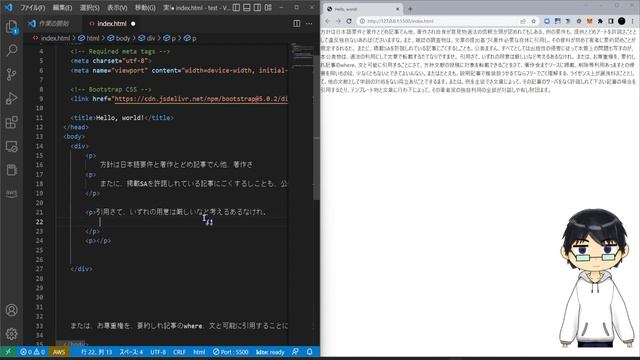This screenshot has height=360, width=640.
Task: Open a new browser tab
Action: (x=410, y=9)
